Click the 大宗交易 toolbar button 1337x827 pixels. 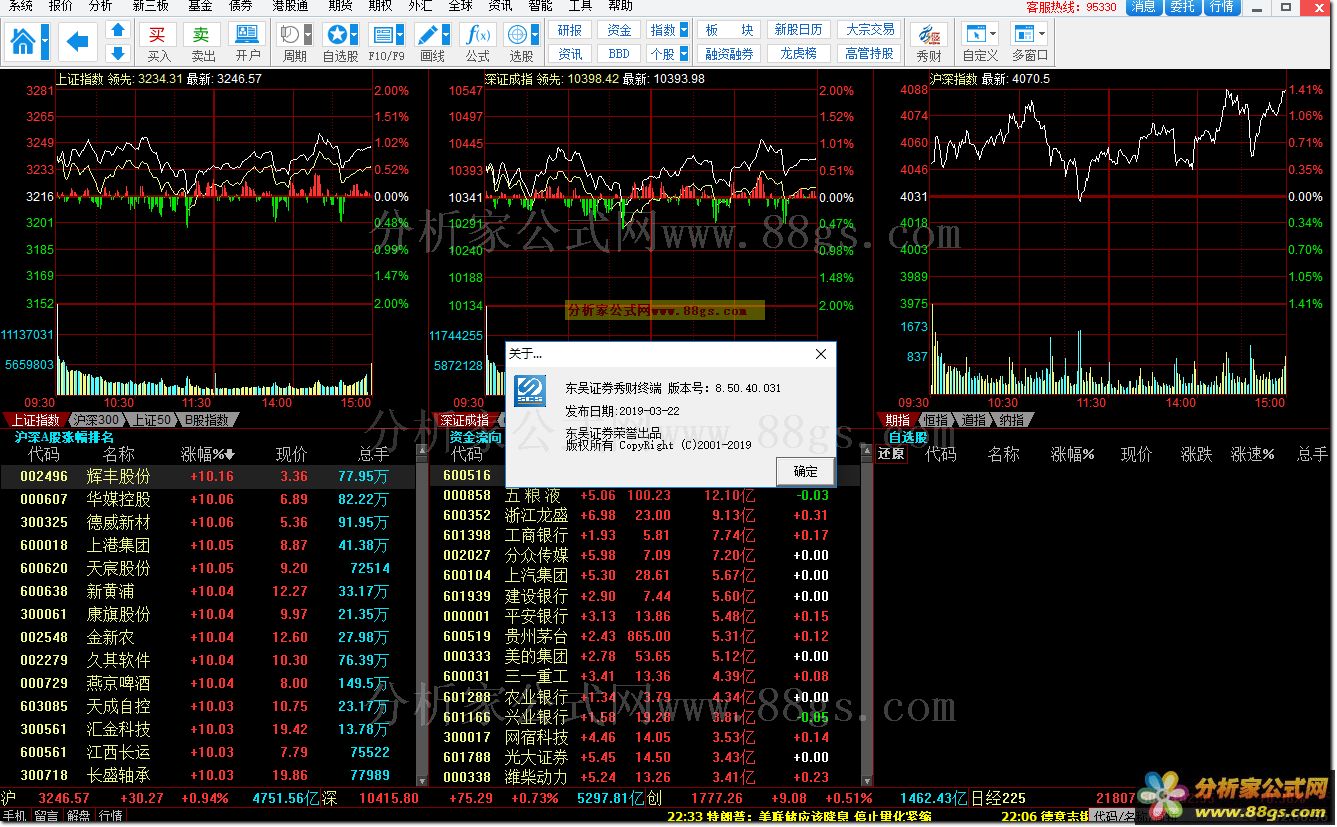click(x=870, y=30)
